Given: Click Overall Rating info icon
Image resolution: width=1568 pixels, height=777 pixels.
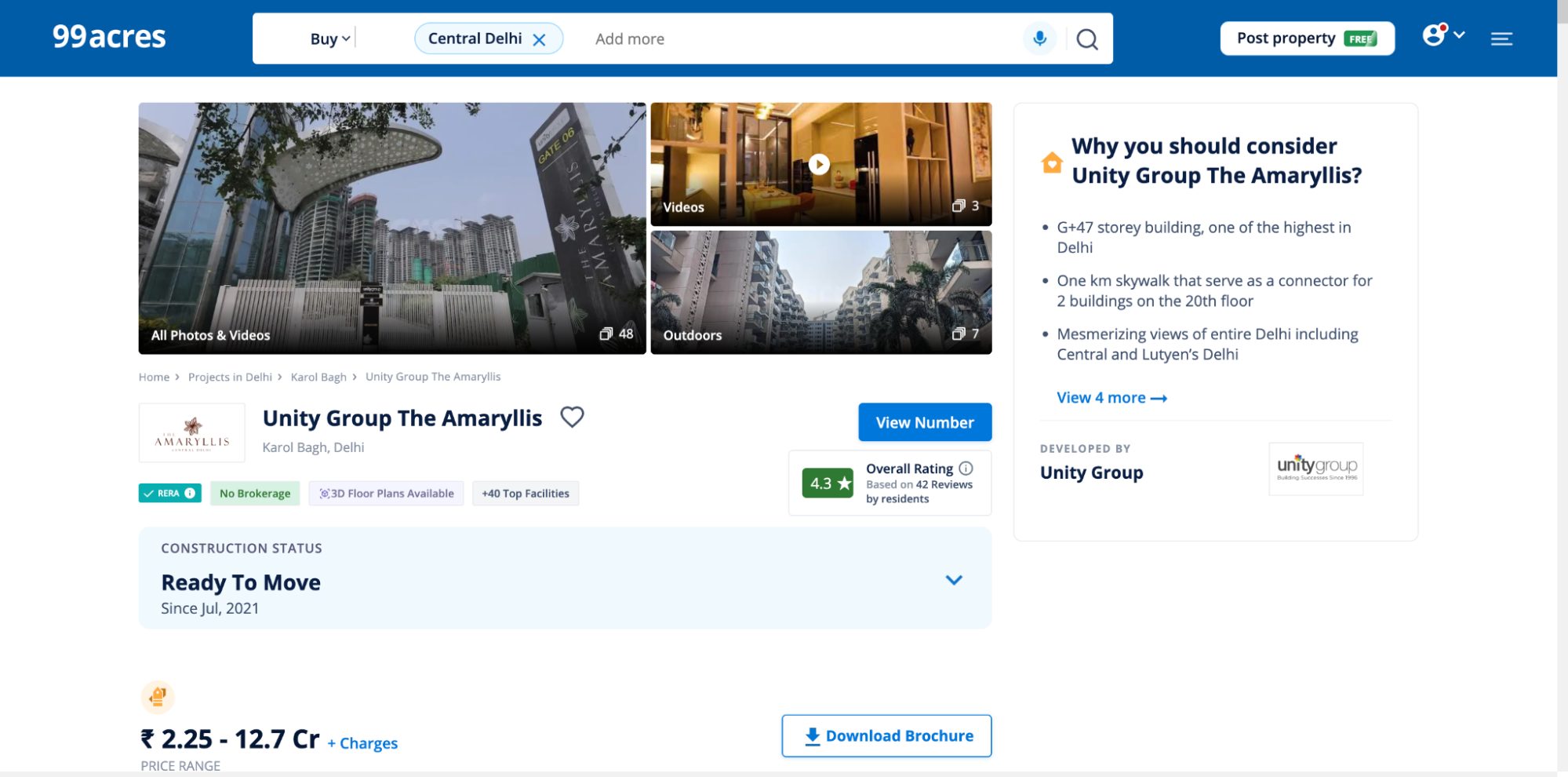Looking at the screenshot, I should click(x=966, y=469).
